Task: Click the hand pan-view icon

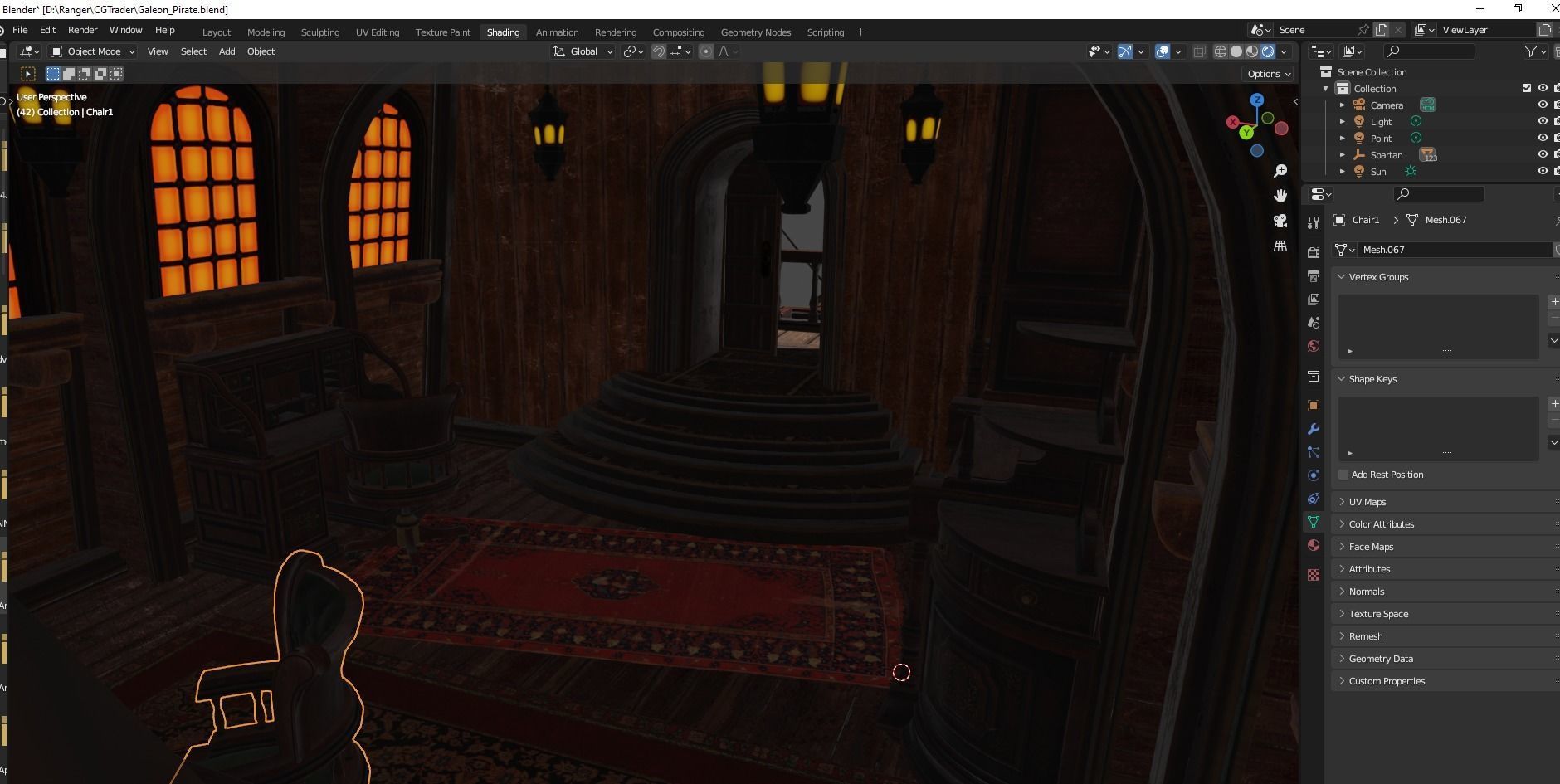Action: tap(1280, 196)
